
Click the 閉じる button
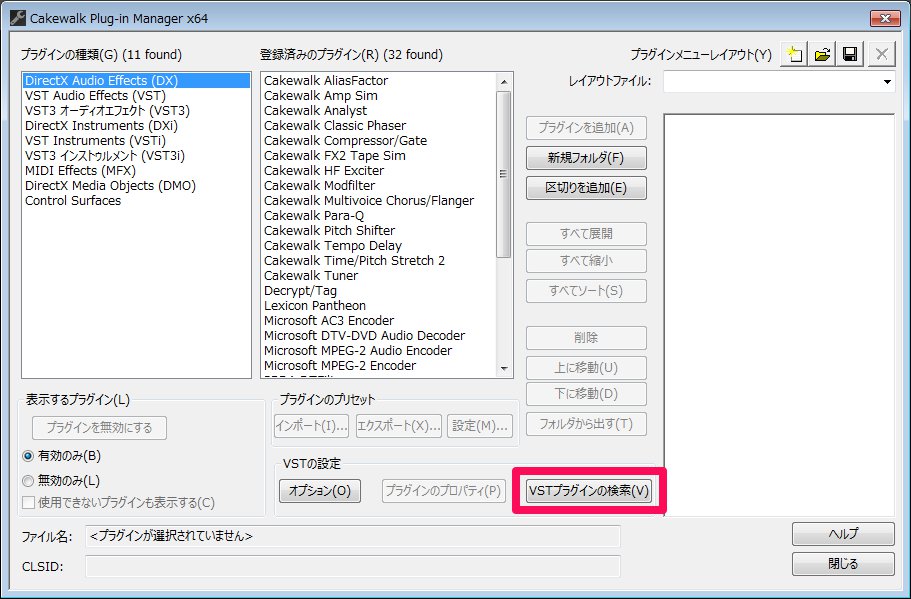pyautogui.click(x=843, y=564)
